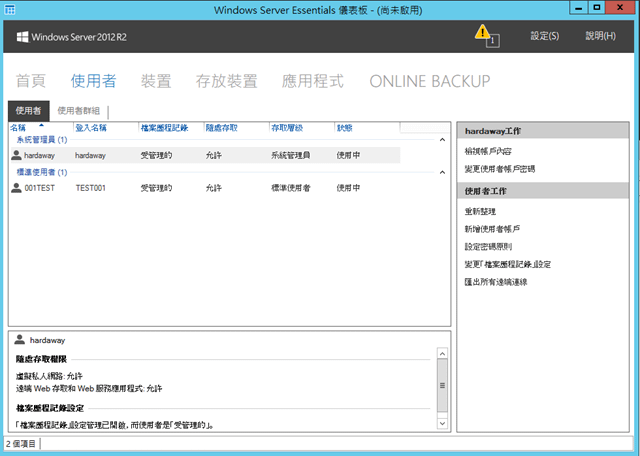
Task: Click the 使用者工作 section header
Action: tap(543, 191)
